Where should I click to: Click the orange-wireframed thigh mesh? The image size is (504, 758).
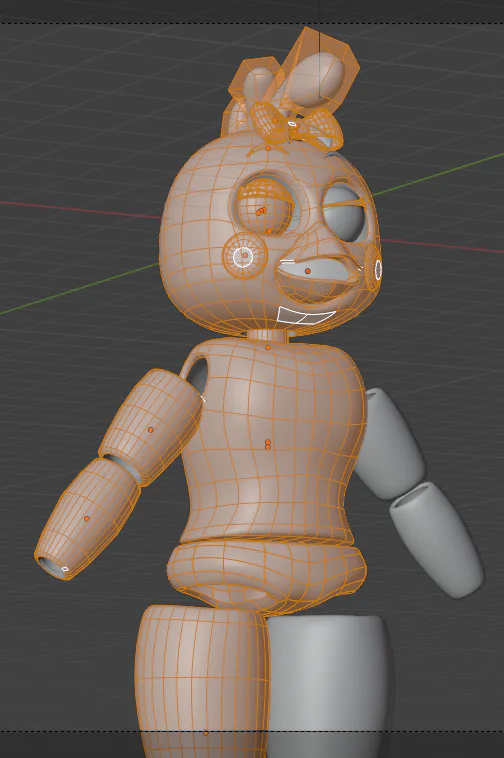(203, 682)
